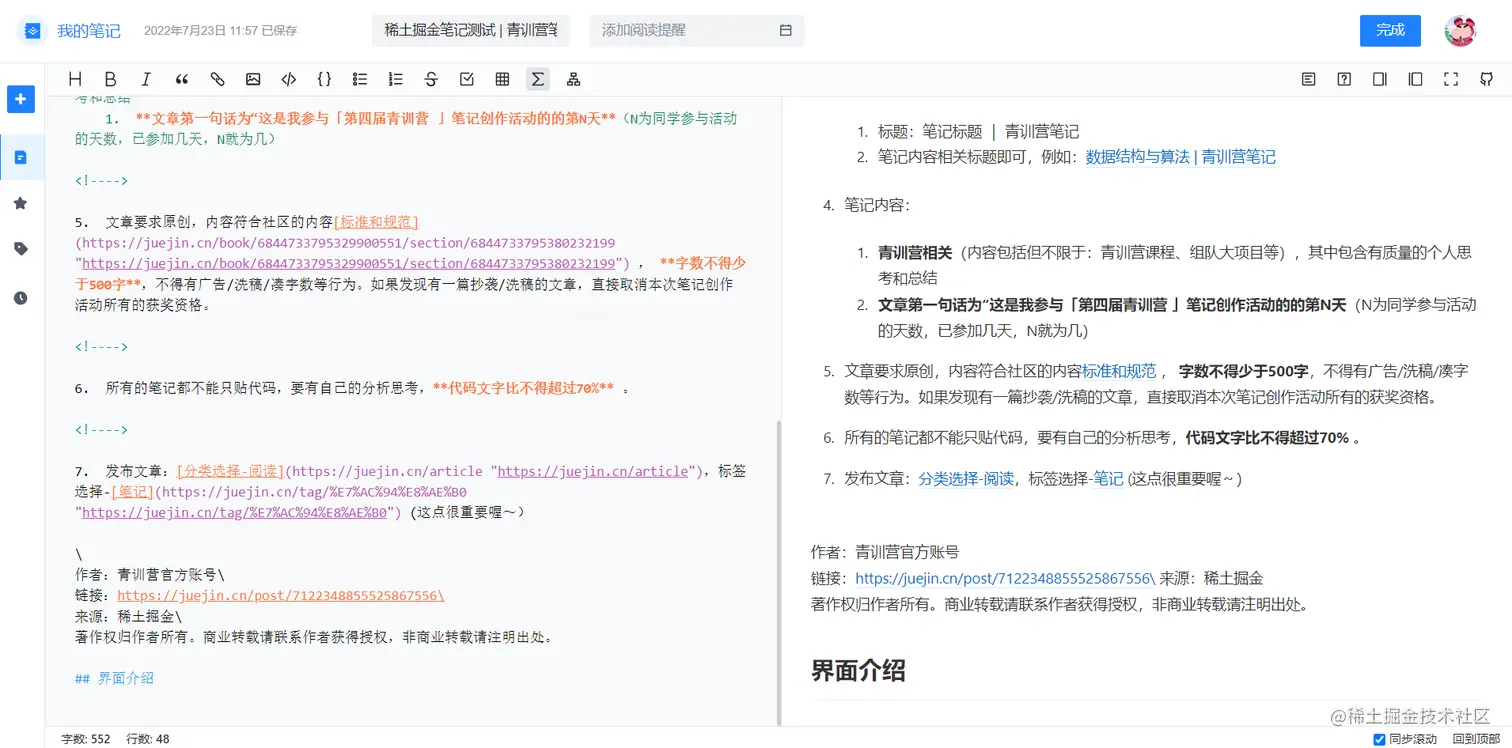Focus the note title input field
Image resolution: width=1512 pixels, height=748 pixels.
coord(471,31)
